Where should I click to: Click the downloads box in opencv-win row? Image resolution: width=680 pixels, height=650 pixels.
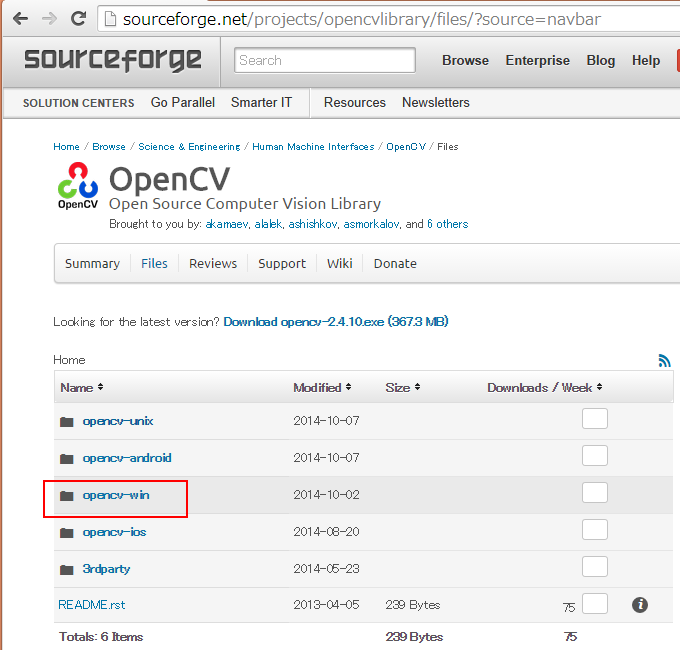click(595, 493)
